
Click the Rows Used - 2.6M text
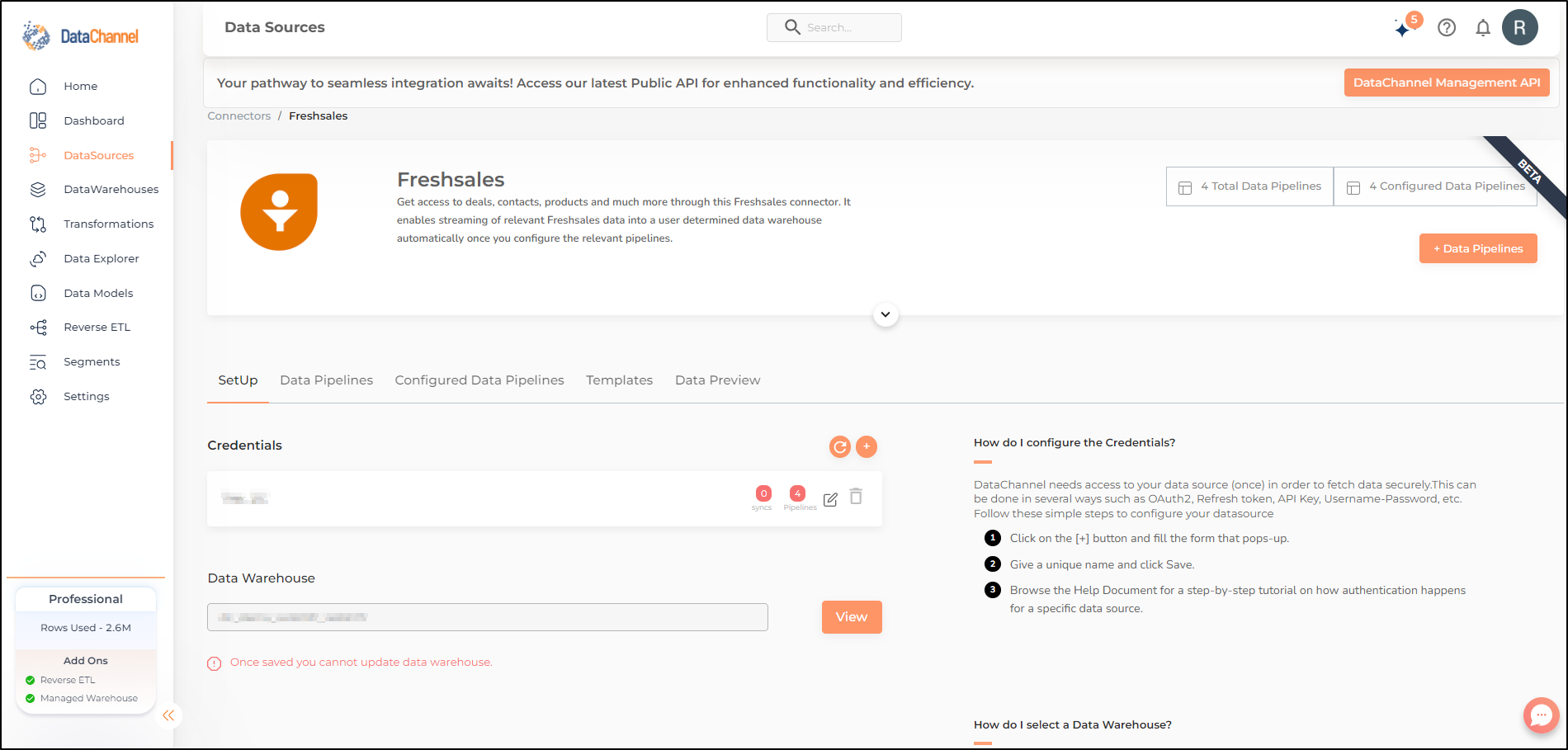[x=86, y=628]
